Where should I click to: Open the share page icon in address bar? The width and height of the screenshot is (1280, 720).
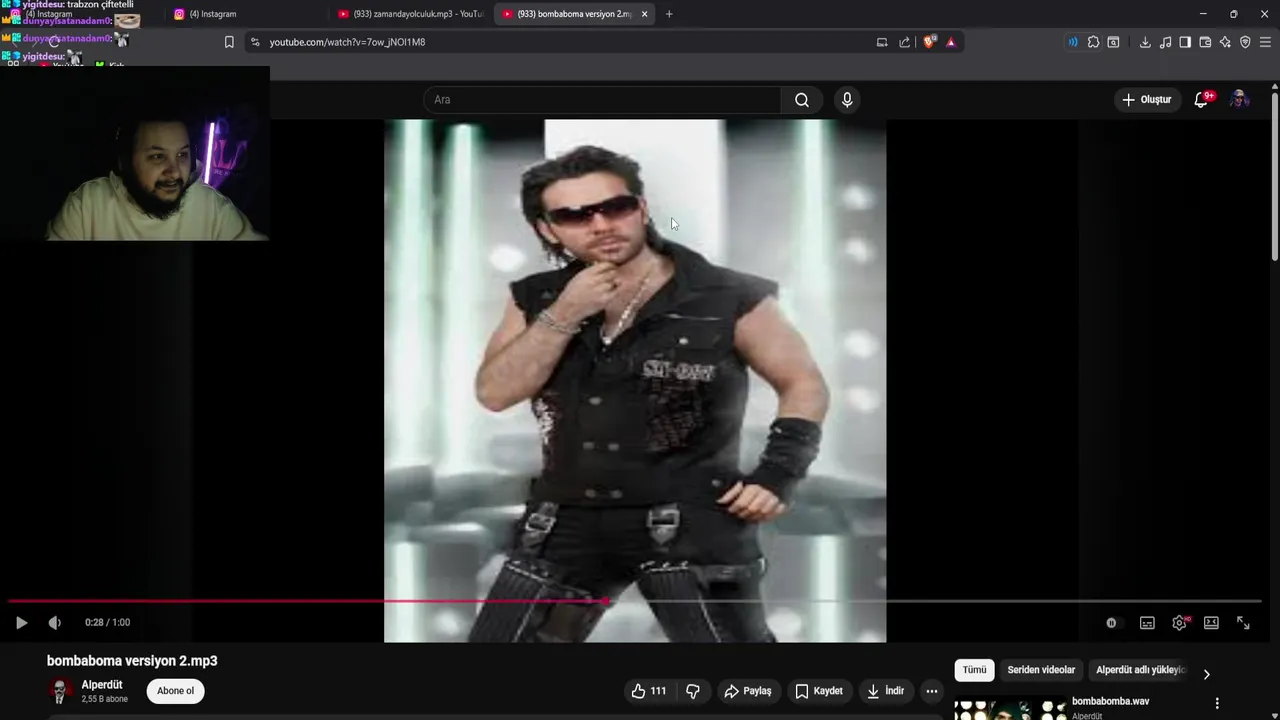tap(905, 42)
